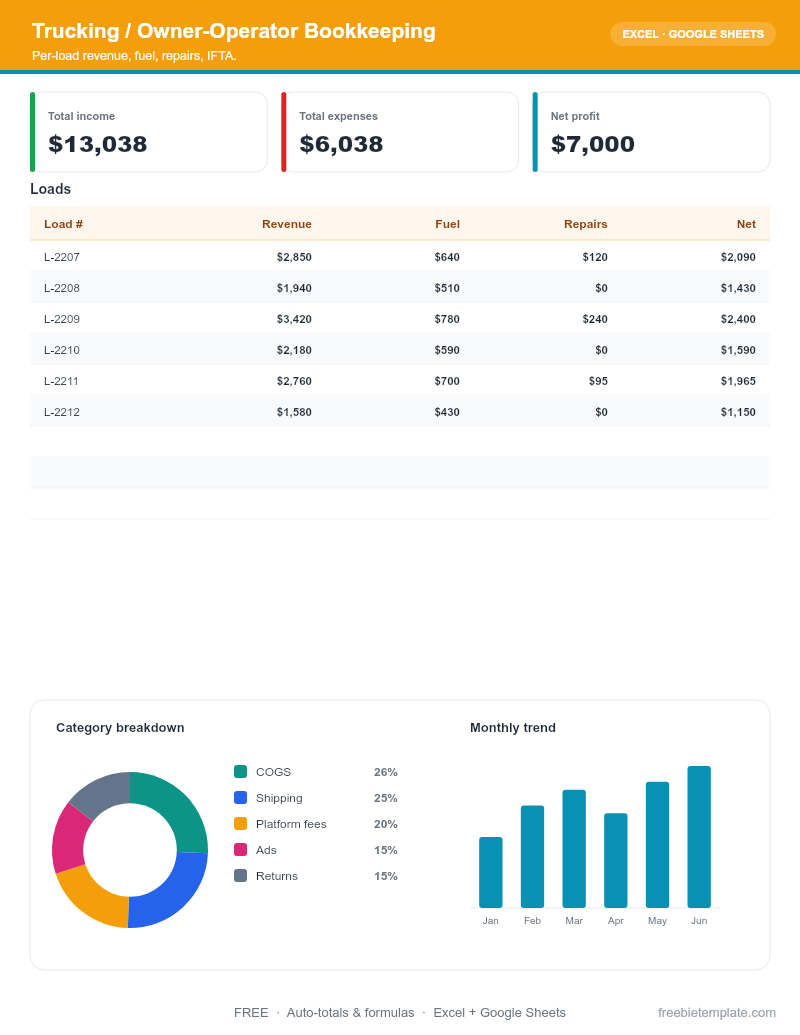Click repairs value $95
This screenshot has height=1035, width=800.
[598, 382]
